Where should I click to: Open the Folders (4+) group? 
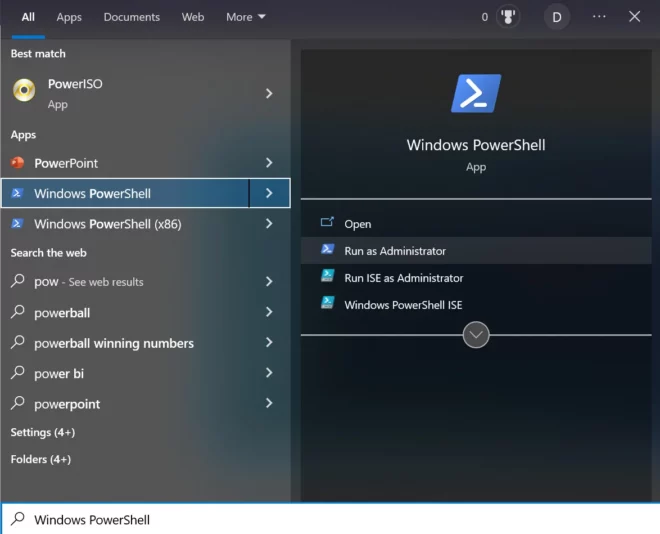pos(41,459)
